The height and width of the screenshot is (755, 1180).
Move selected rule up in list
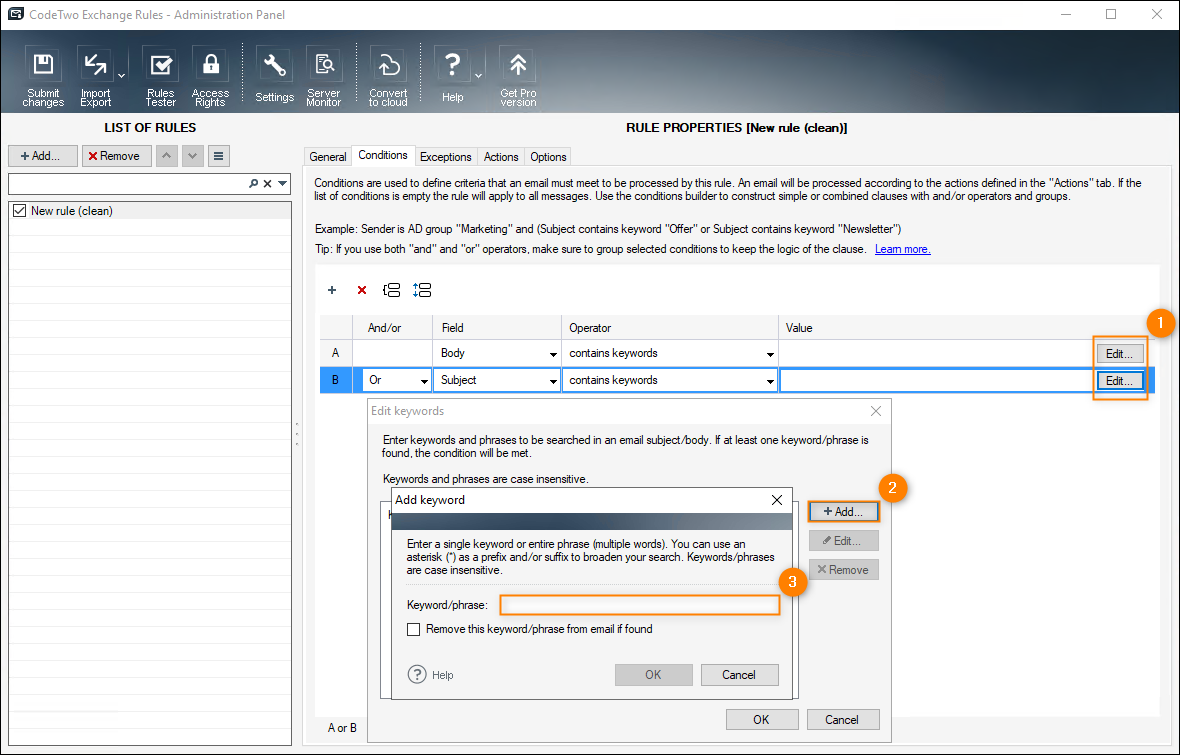coord(166,156)
